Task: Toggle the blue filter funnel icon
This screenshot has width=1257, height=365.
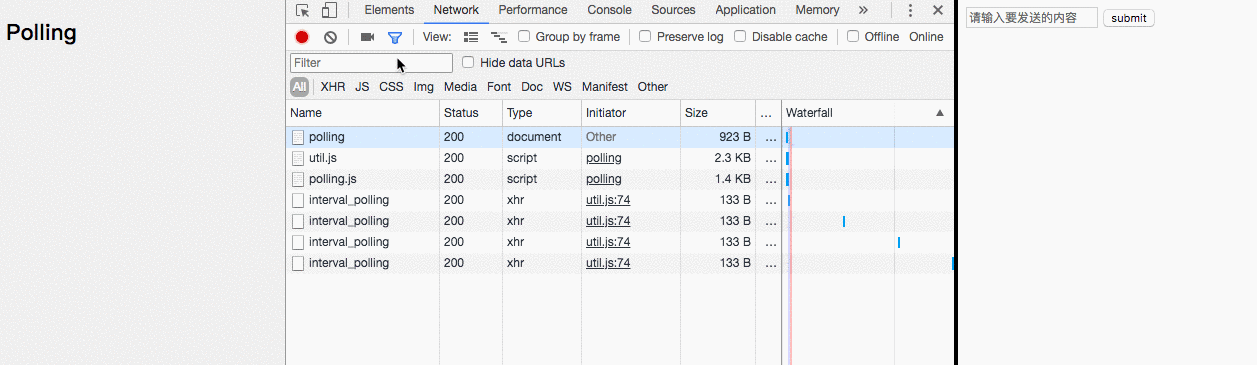Action: coord(395,37)
